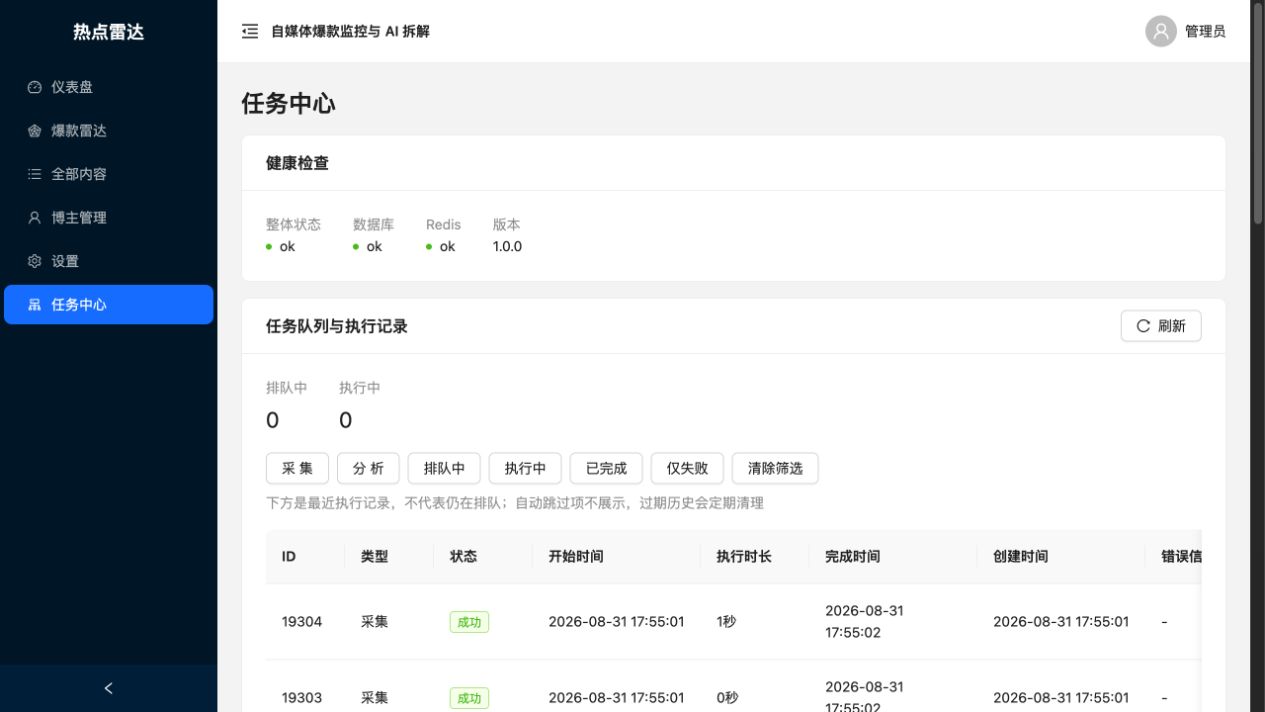Open 全部内容 in the sidebar
Viewport: 1265px width, 712px height.
coord(108,174)
